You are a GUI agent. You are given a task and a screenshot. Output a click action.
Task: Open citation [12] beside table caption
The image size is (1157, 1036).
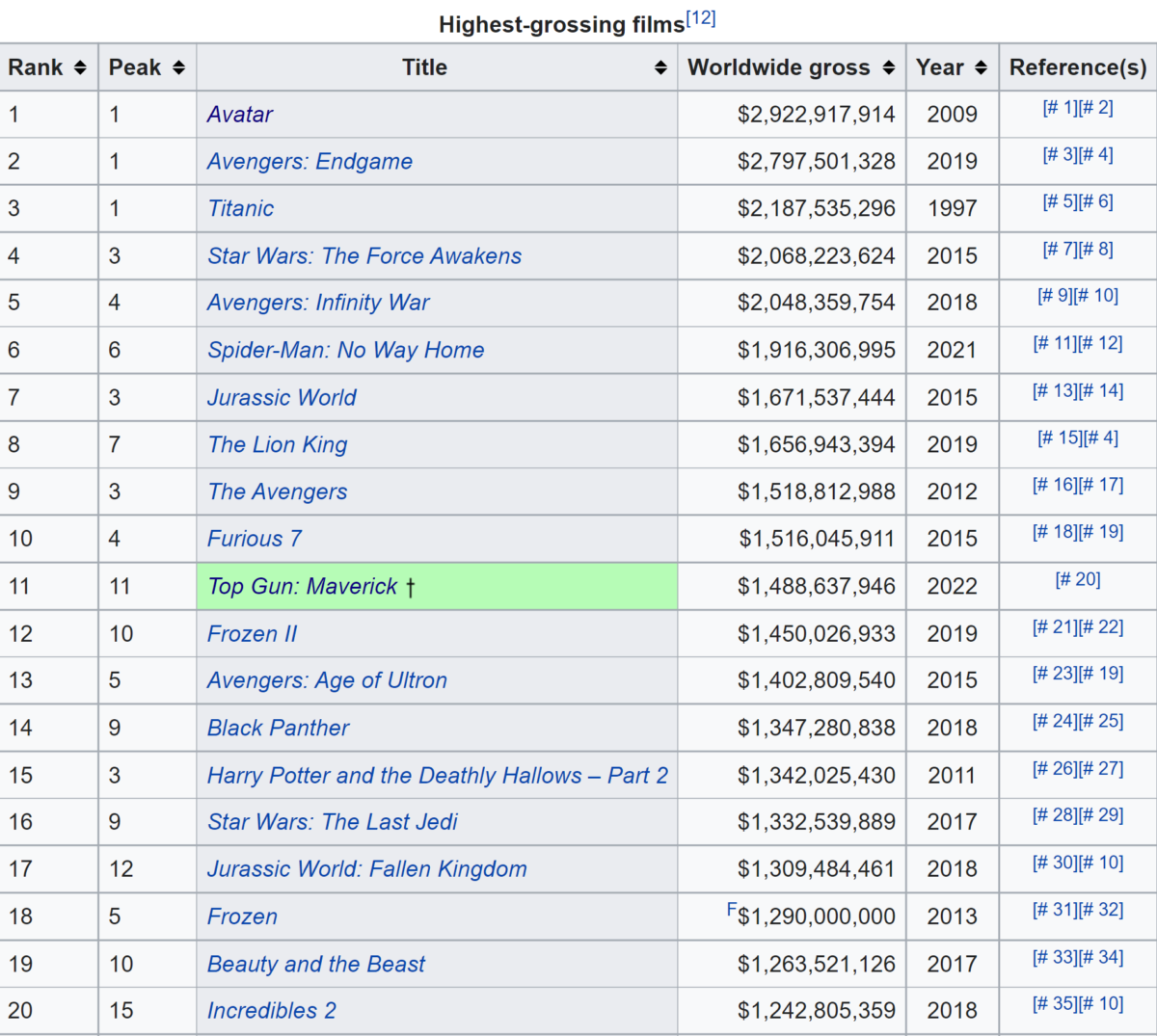point(701,19)
